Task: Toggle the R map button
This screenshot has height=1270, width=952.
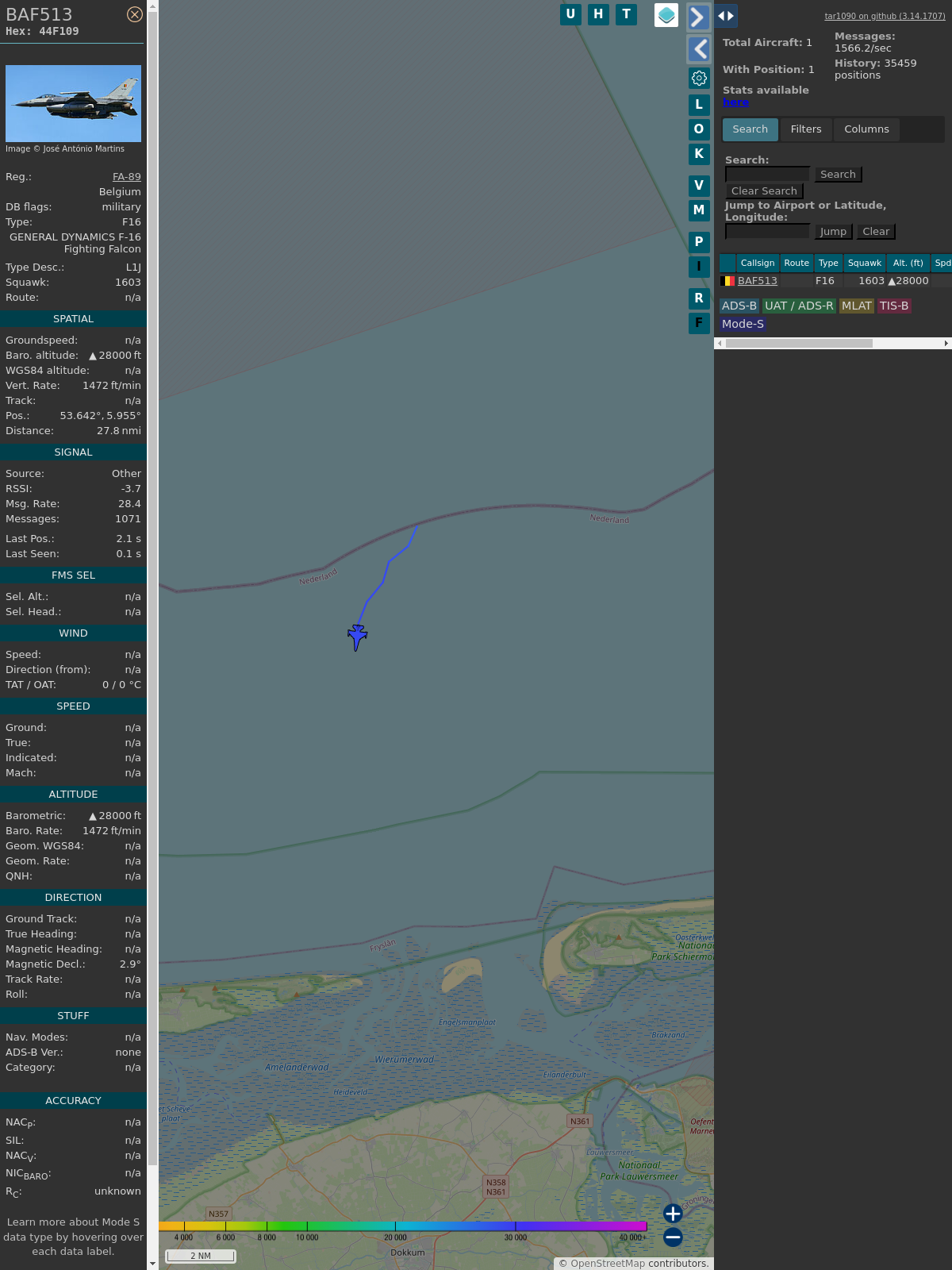Action: (699, 298)
